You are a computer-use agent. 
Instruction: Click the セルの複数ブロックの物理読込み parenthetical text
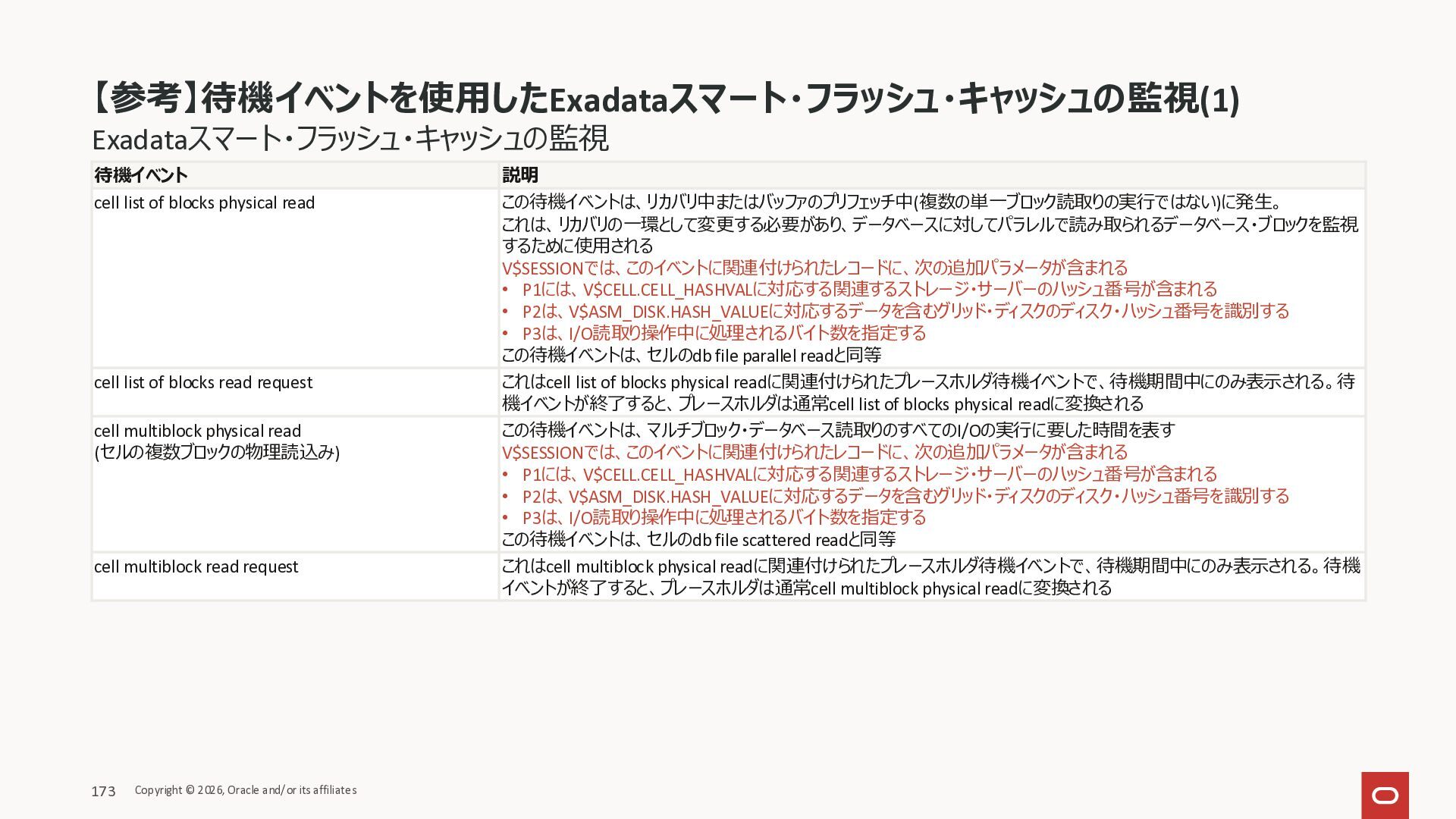coord(217,453)
